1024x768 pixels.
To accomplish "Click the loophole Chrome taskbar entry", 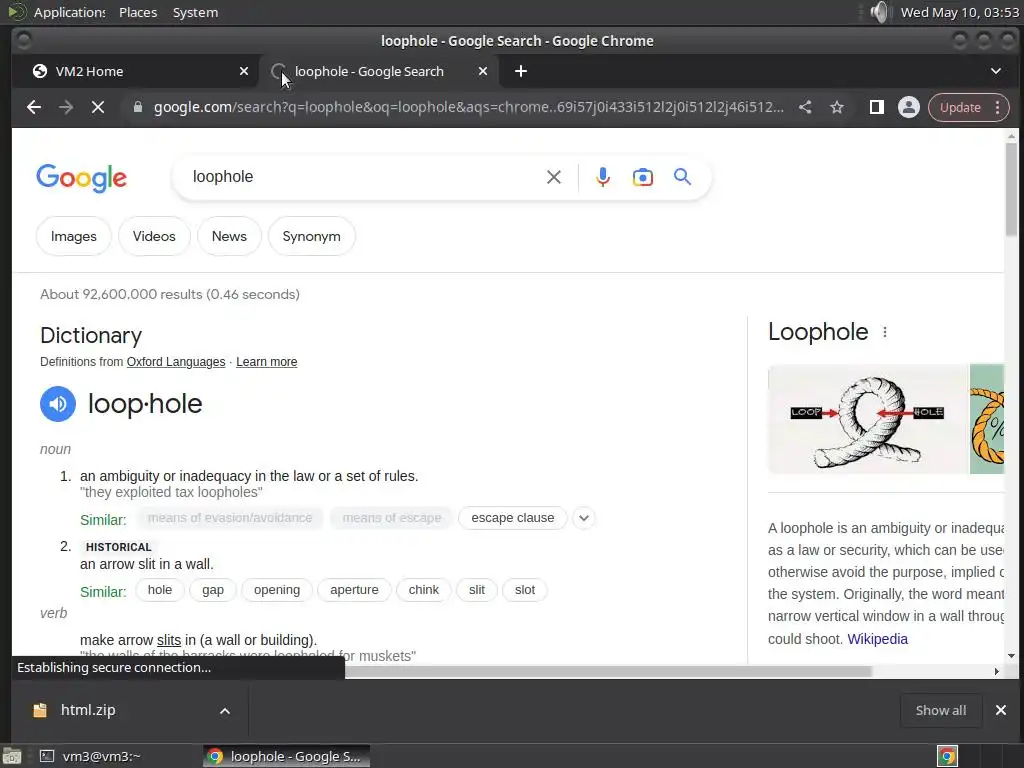I will click(x=285, y=756).
